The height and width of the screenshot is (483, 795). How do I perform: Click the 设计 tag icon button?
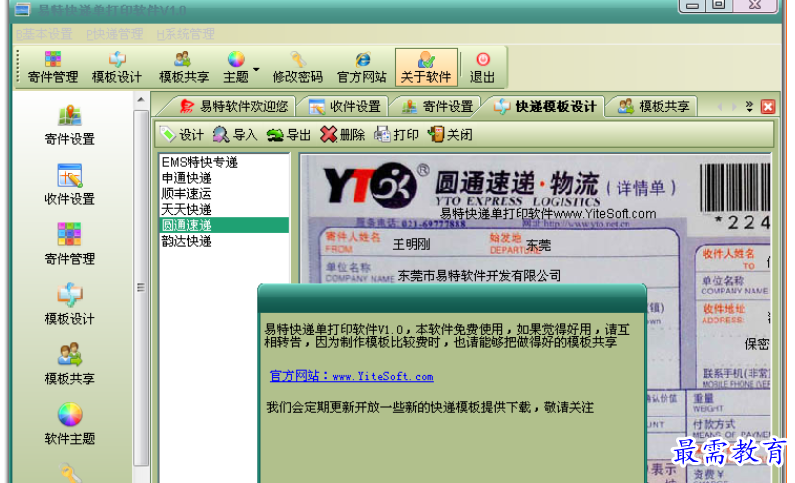click(x=182, y=135)
